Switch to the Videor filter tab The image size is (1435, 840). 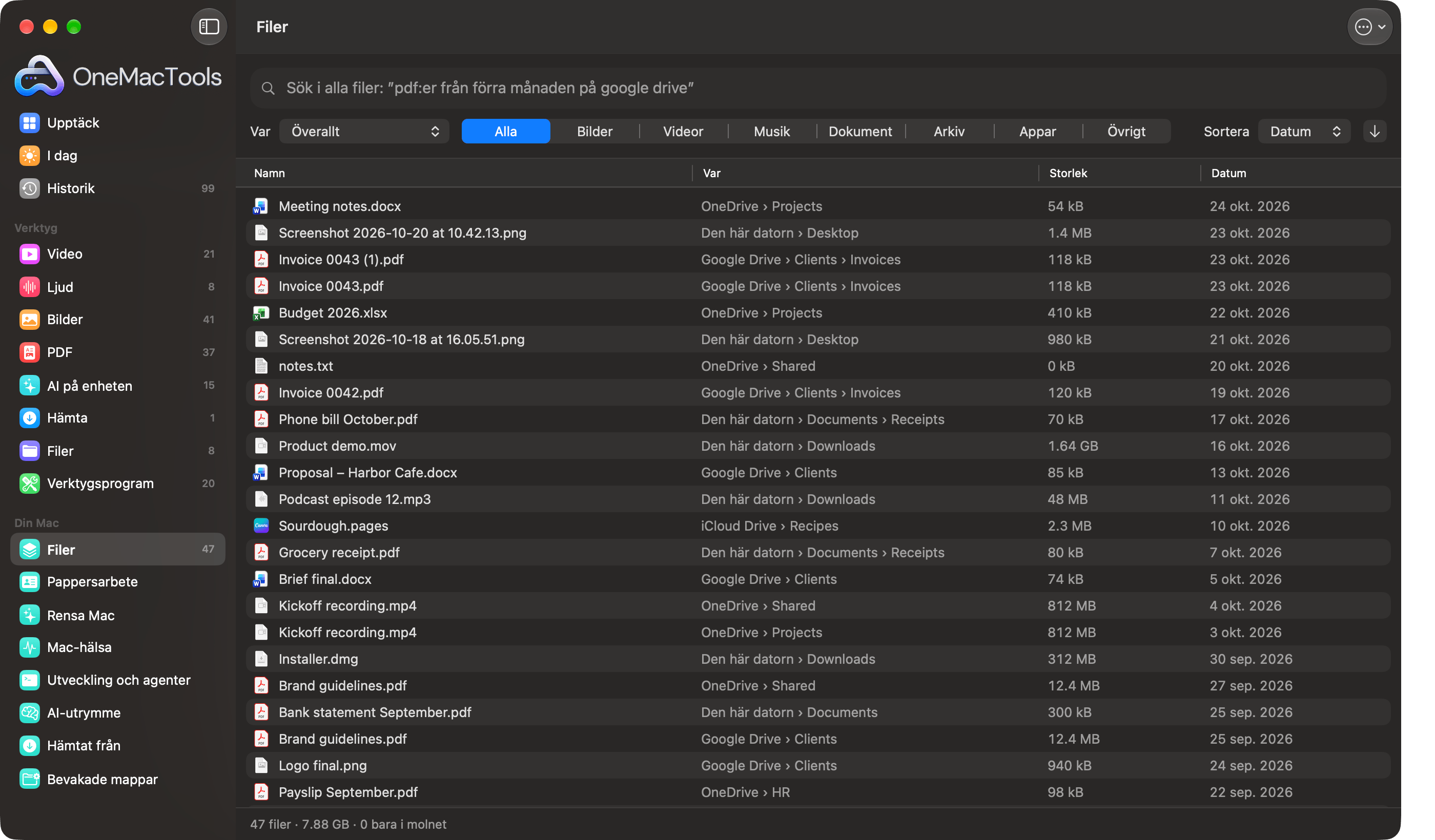pos(683,132)
